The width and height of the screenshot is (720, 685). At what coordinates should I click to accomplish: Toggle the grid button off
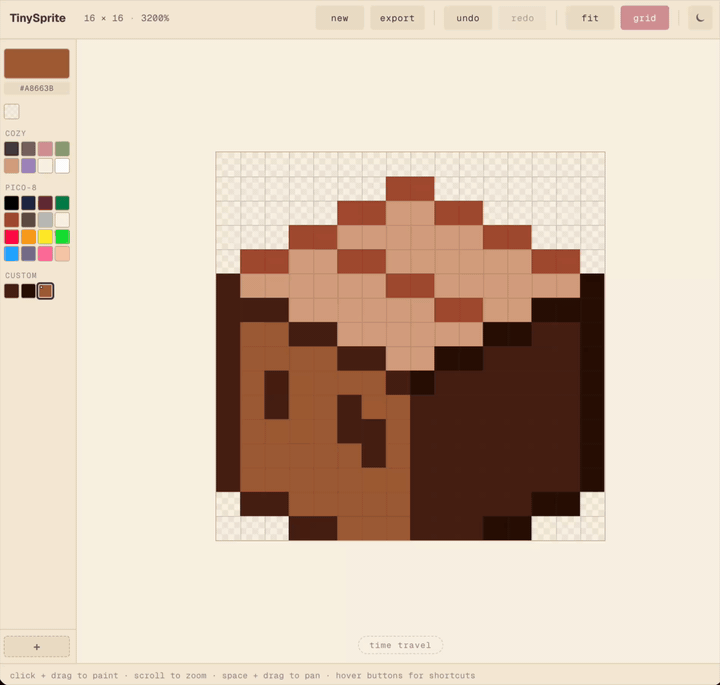click(x=644, y=18)
